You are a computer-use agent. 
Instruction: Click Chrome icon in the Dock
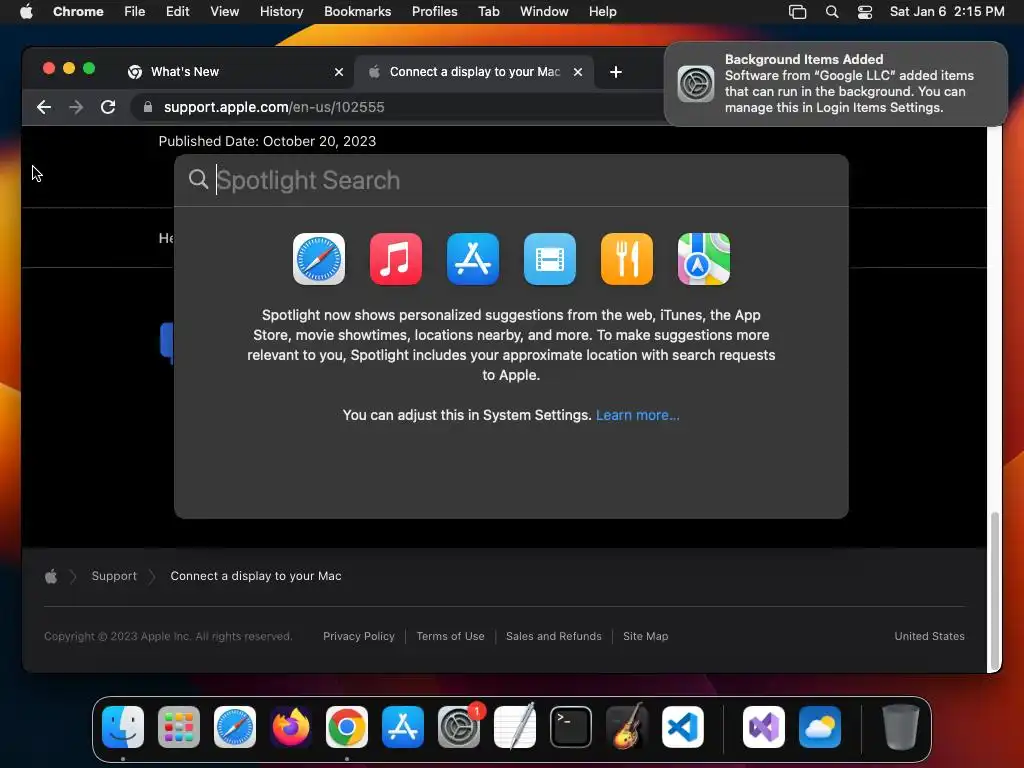347,727
